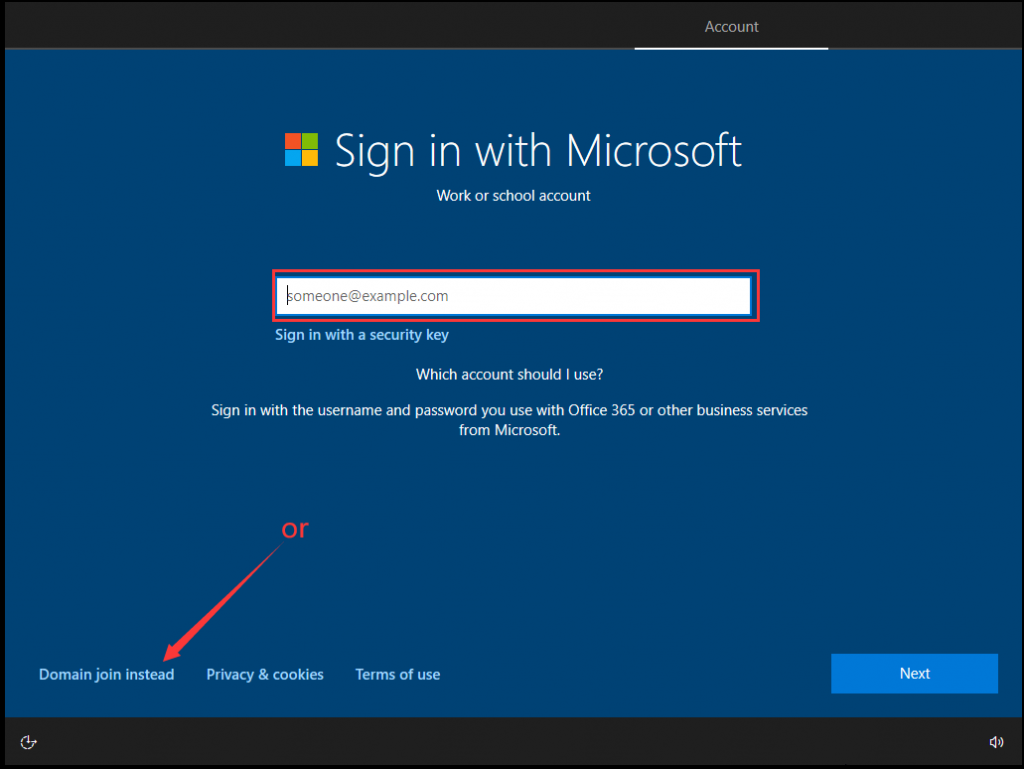
Task: Click the 'Sign in with Microsoft' heading
Action: pyautogui.click(x=538, y=151)
